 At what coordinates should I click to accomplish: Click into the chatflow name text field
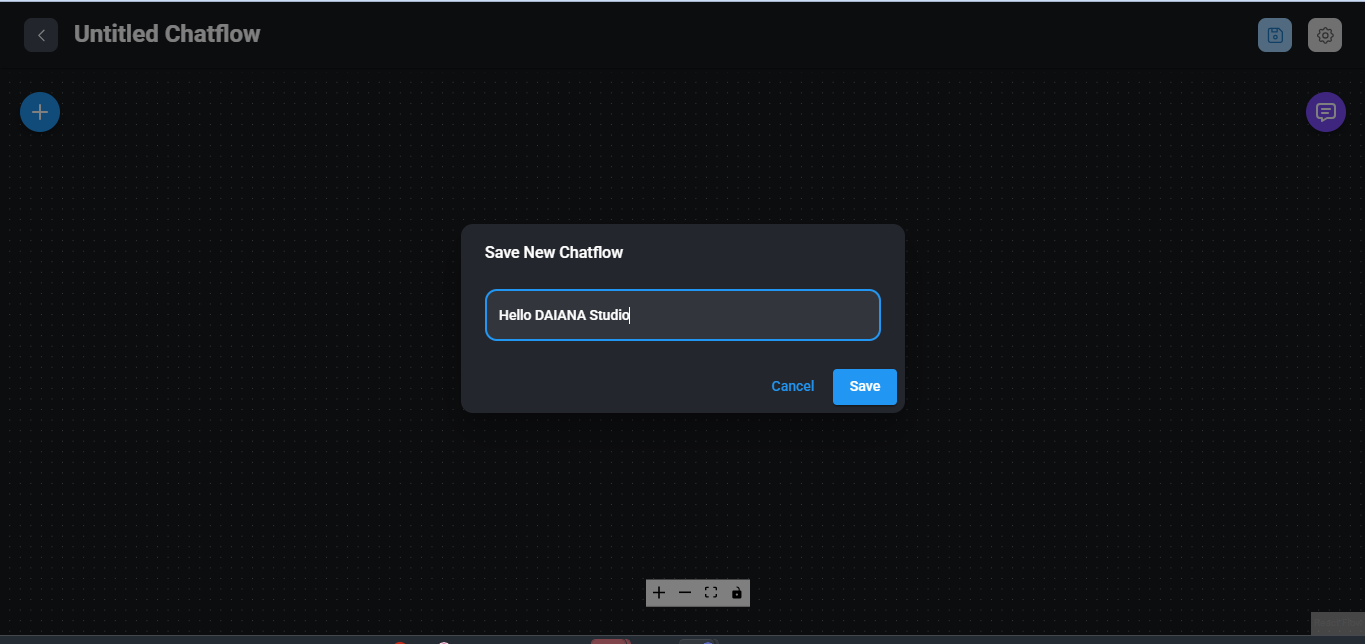click(750, 315)
